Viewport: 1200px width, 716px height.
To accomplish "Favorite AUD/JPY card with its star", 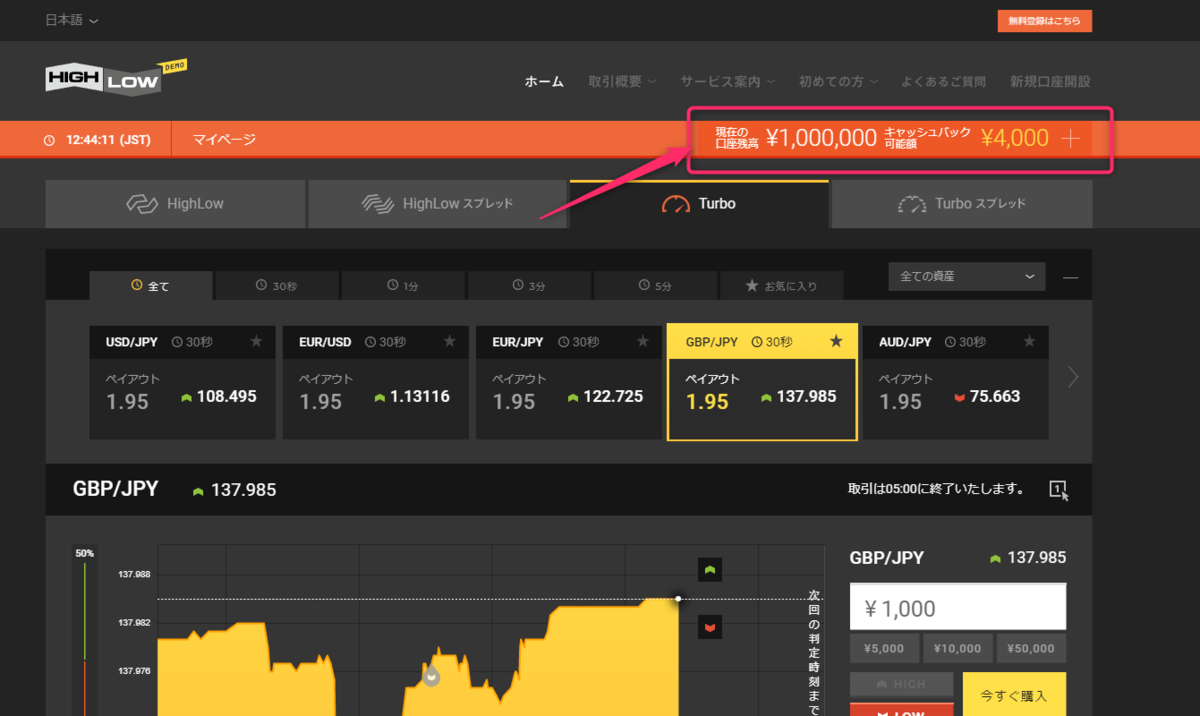I will pyautogui.click(x=1030, y=342).
